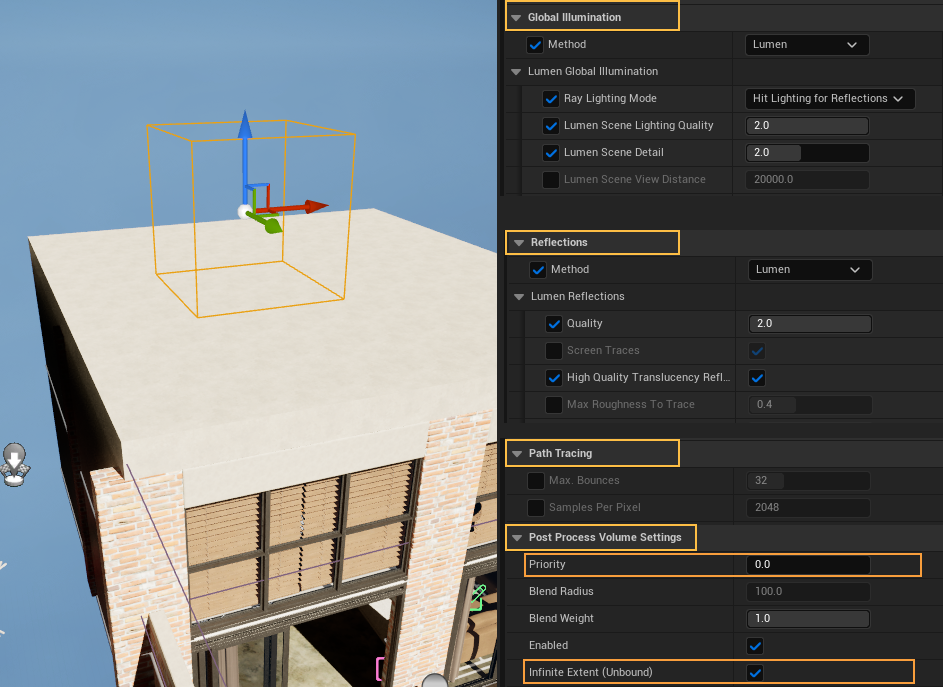Click the Priority value field
943x687 pixels.
tap(807, 565)
